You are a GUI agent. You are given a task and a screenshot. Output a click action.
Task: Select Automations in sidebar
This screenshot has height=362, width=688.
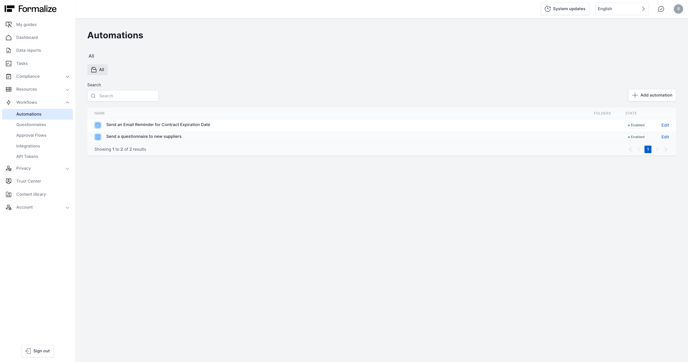pyautogui.click(x=37, y=114)
